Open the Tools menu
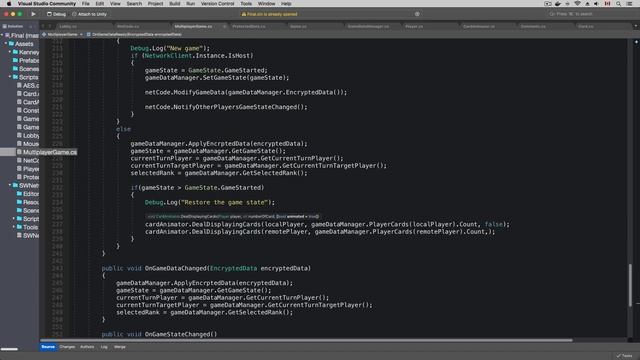The width and height of the screenshot is (640, 360). tap(246, 3)
